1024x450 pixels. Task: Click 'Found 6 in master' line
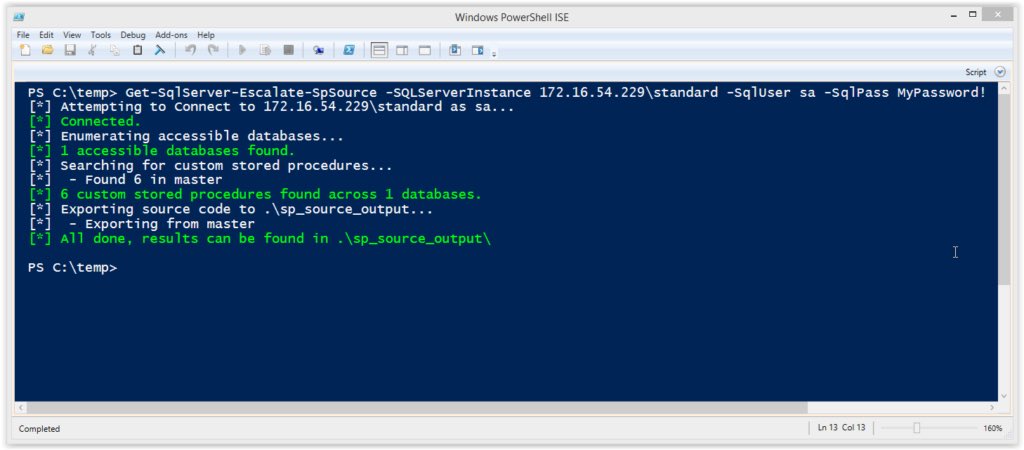pyautogui.click(x=126, y=180)
